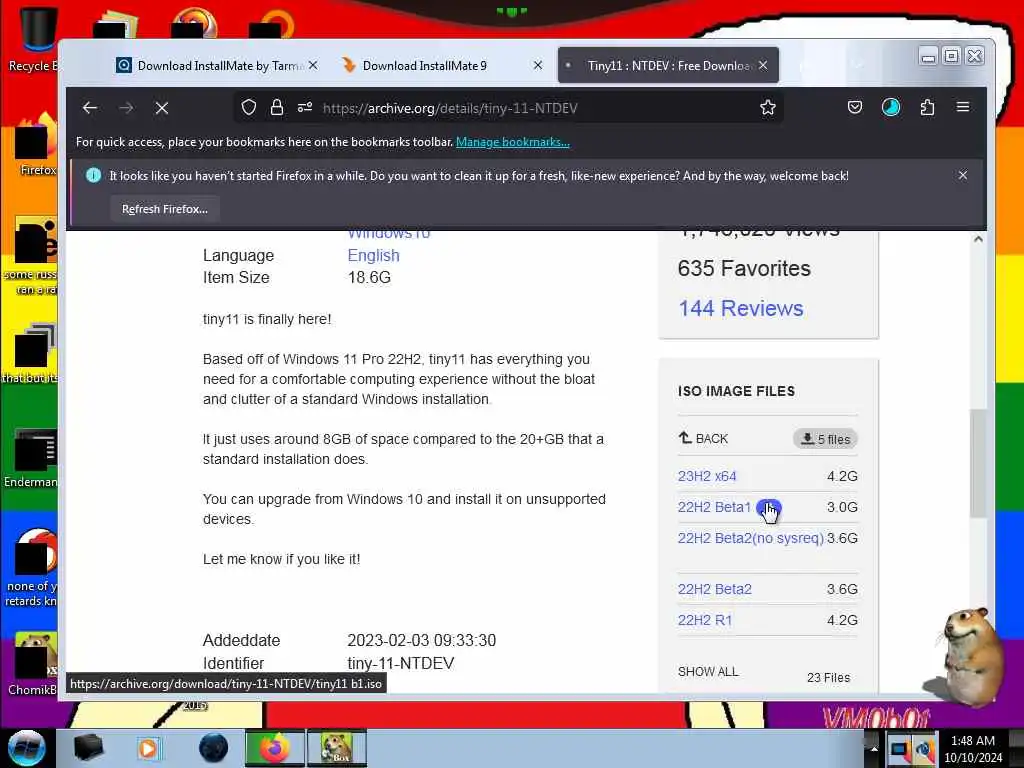This screenshot has width=1024, height=768.
Task: Download the 22H2 Beta2(no sysreq) ISO
Action: (x=751, y=538)
